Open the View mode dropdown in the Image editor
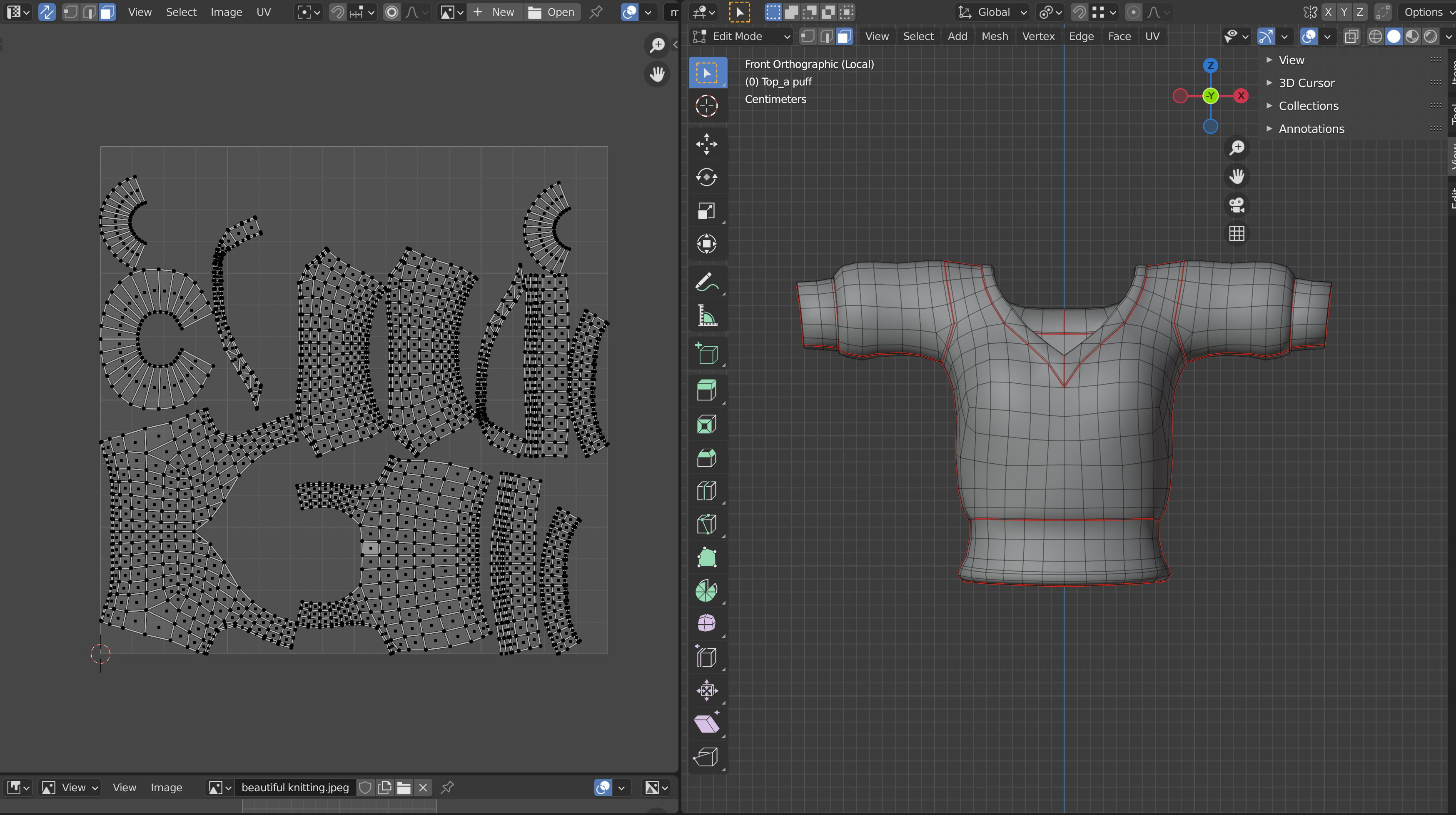This screenshot has width=1456, height=815. coord(71,787)
